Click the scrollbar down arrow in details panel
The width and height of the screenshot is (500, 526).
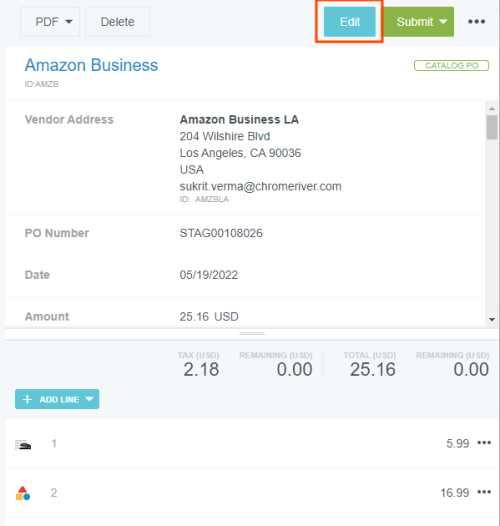(492, 320)
